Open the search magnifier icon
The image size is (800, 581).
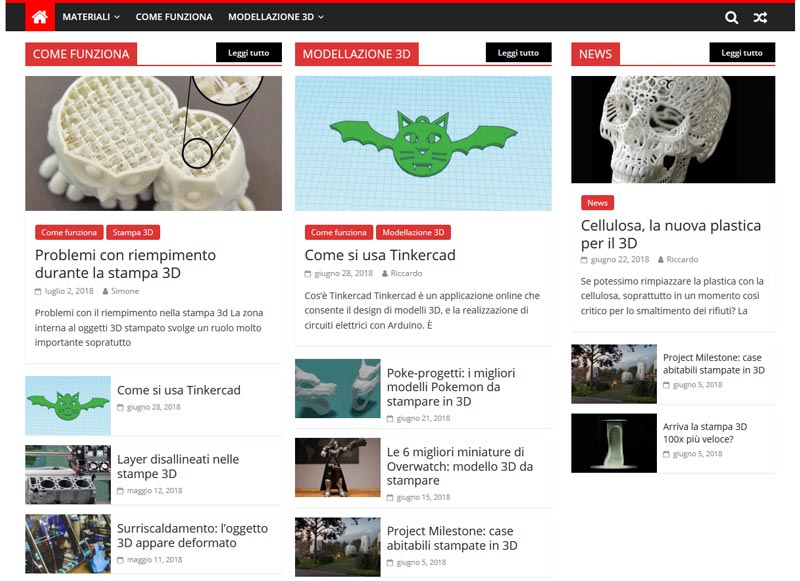tap(732, 17)
